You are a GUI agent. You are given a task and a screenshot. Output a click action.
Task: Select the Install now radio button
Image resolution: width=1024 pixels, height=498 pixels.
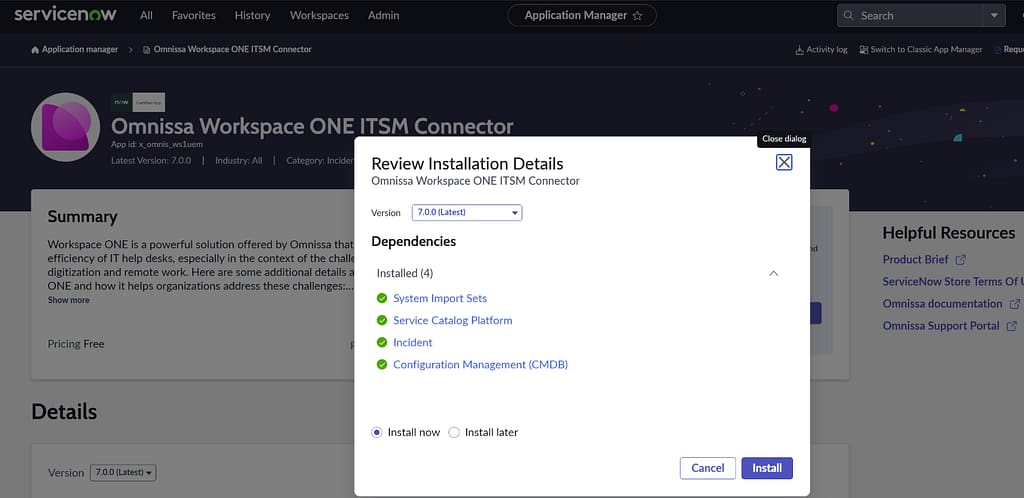point(376,432)
